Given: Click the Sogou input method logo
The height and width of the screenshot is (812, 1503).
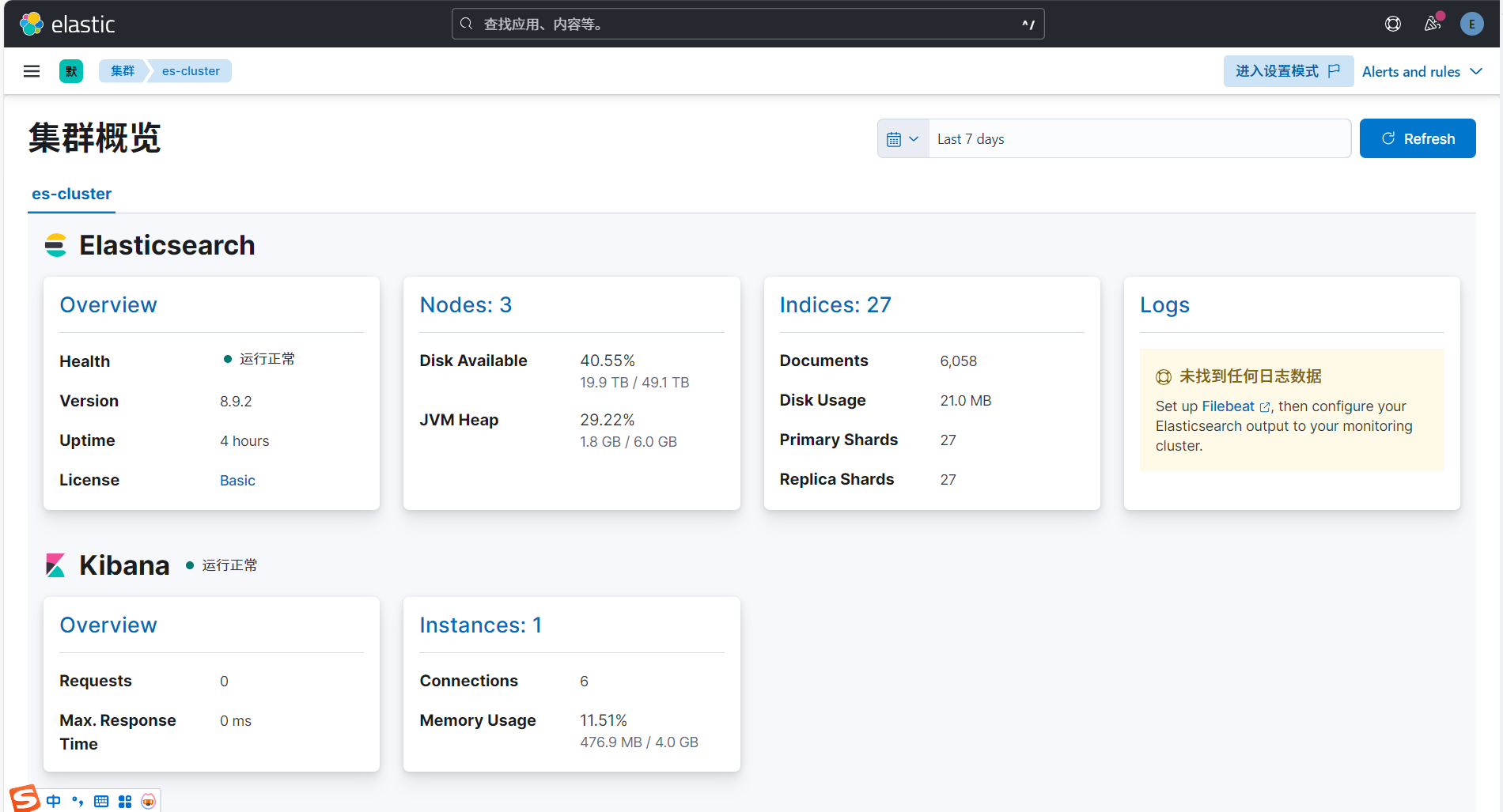Looking at the screenshot, I should [x=25, y=799].
